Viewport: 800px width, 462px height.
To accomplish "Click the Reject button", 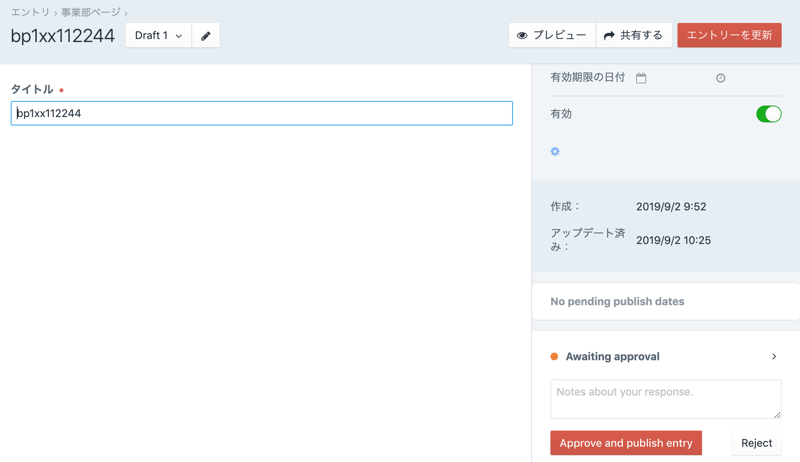I will pos(756,443).
